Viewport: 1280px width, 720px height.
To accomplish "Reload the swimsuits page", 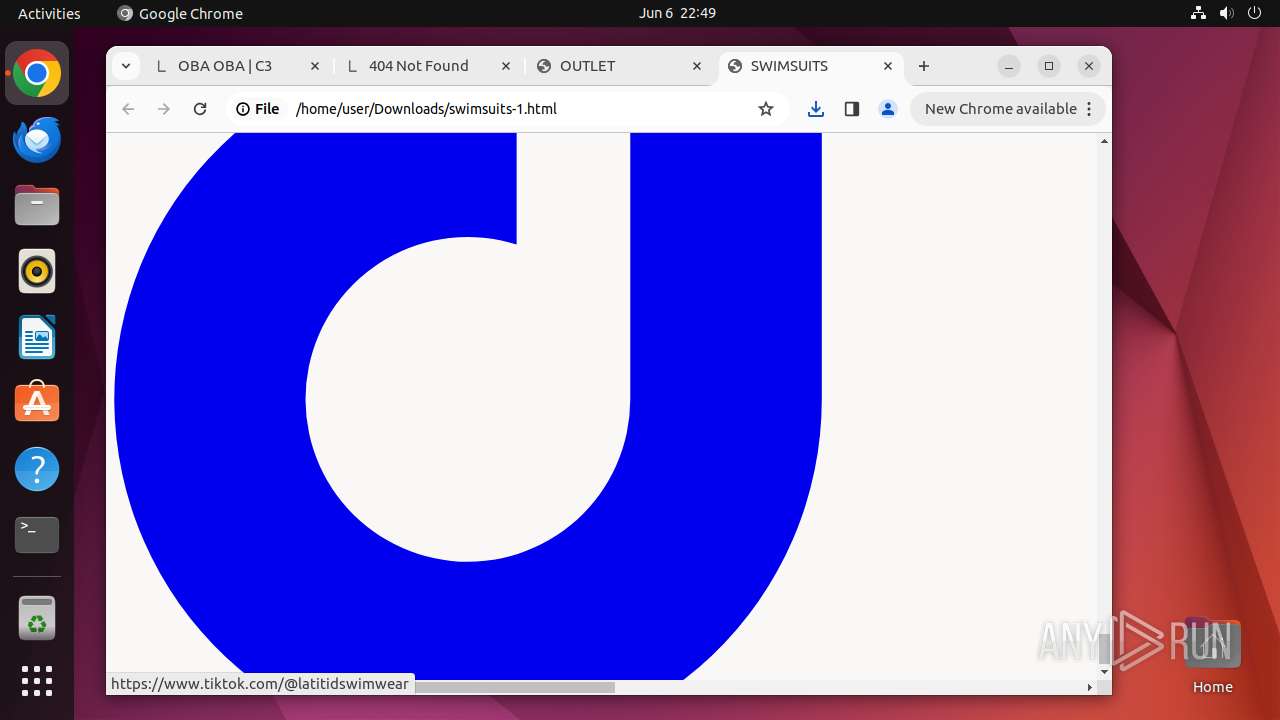I will [200, 109].
